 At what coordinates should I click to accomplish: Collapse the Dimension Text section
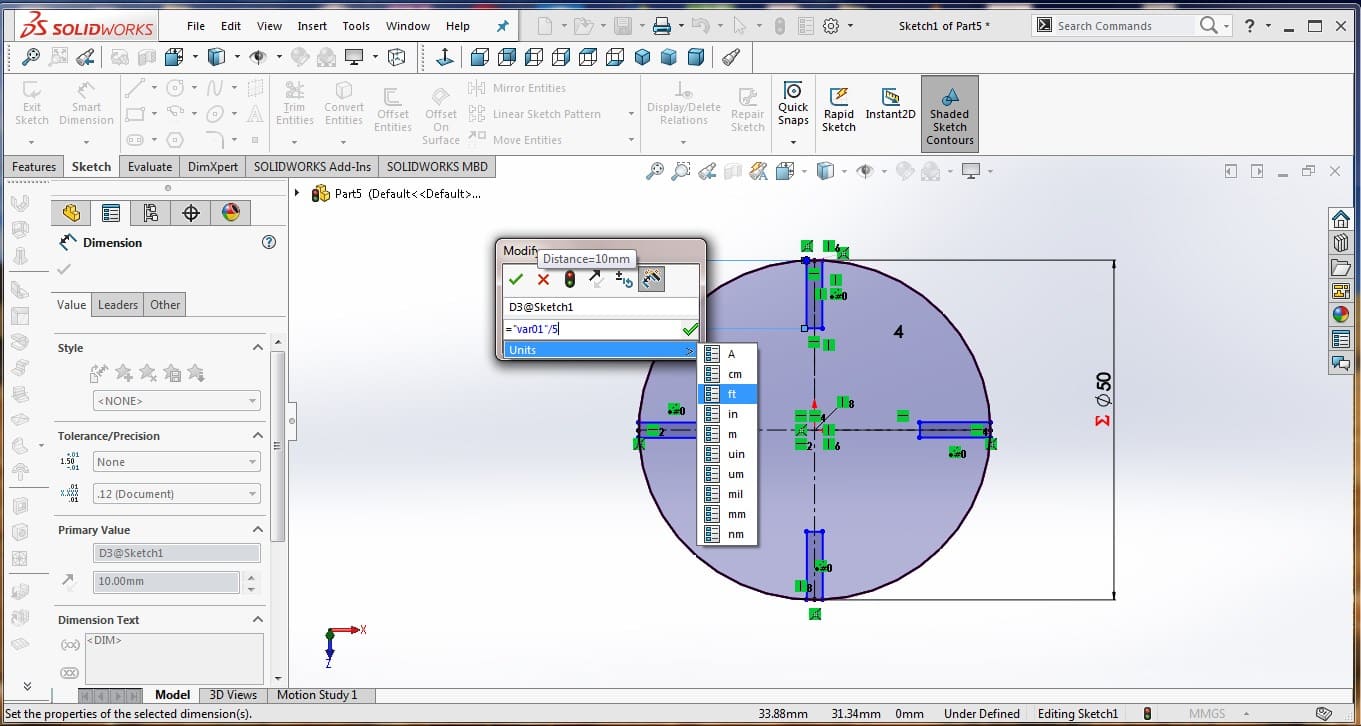[258, 620]
